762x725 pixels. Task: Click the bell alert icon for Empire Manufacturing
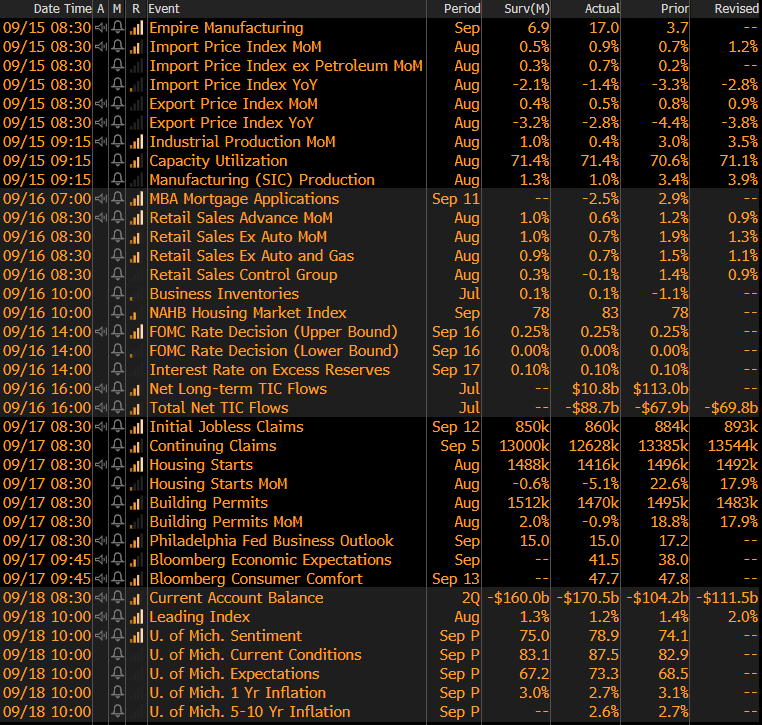(x=117, y=28)
